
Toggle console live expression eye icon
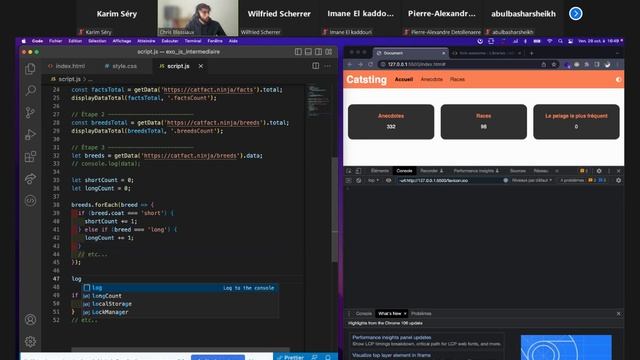(x=388, y=180)
